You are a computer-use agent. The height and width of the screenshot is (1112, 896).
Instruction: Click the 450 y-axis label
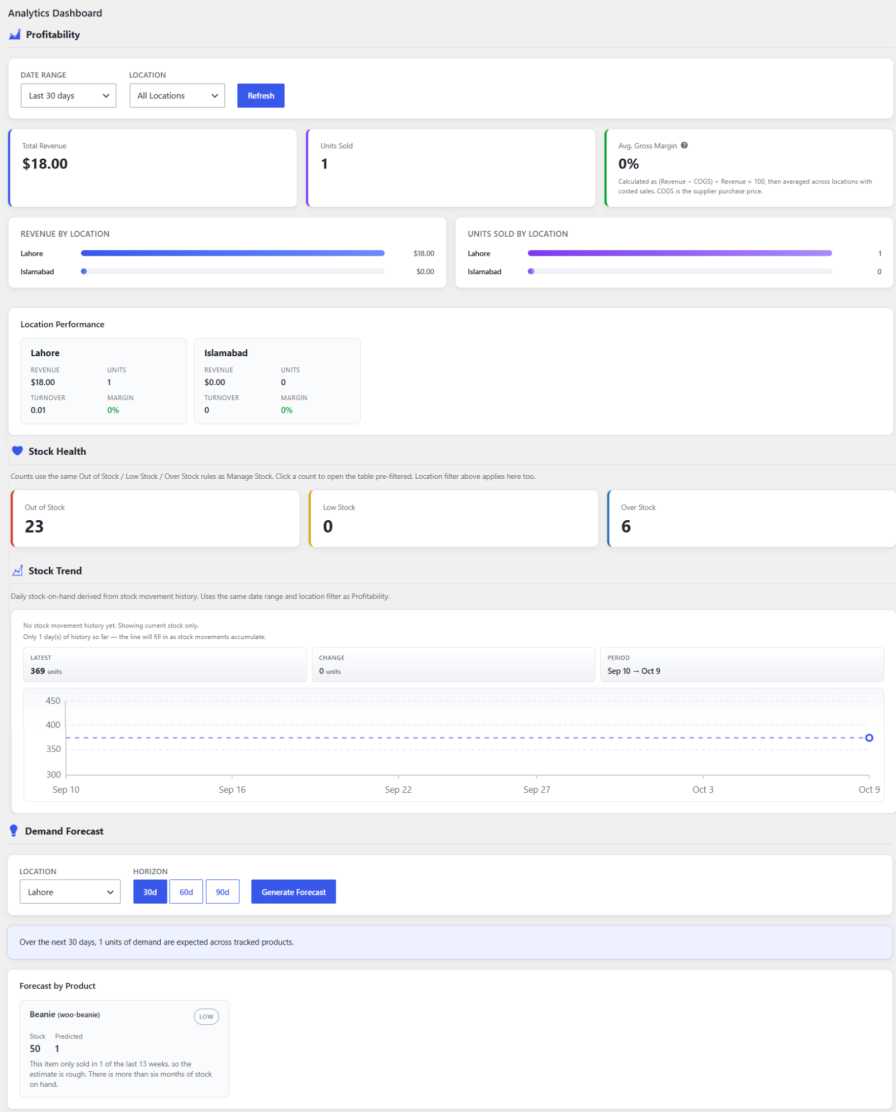(52, 701)
